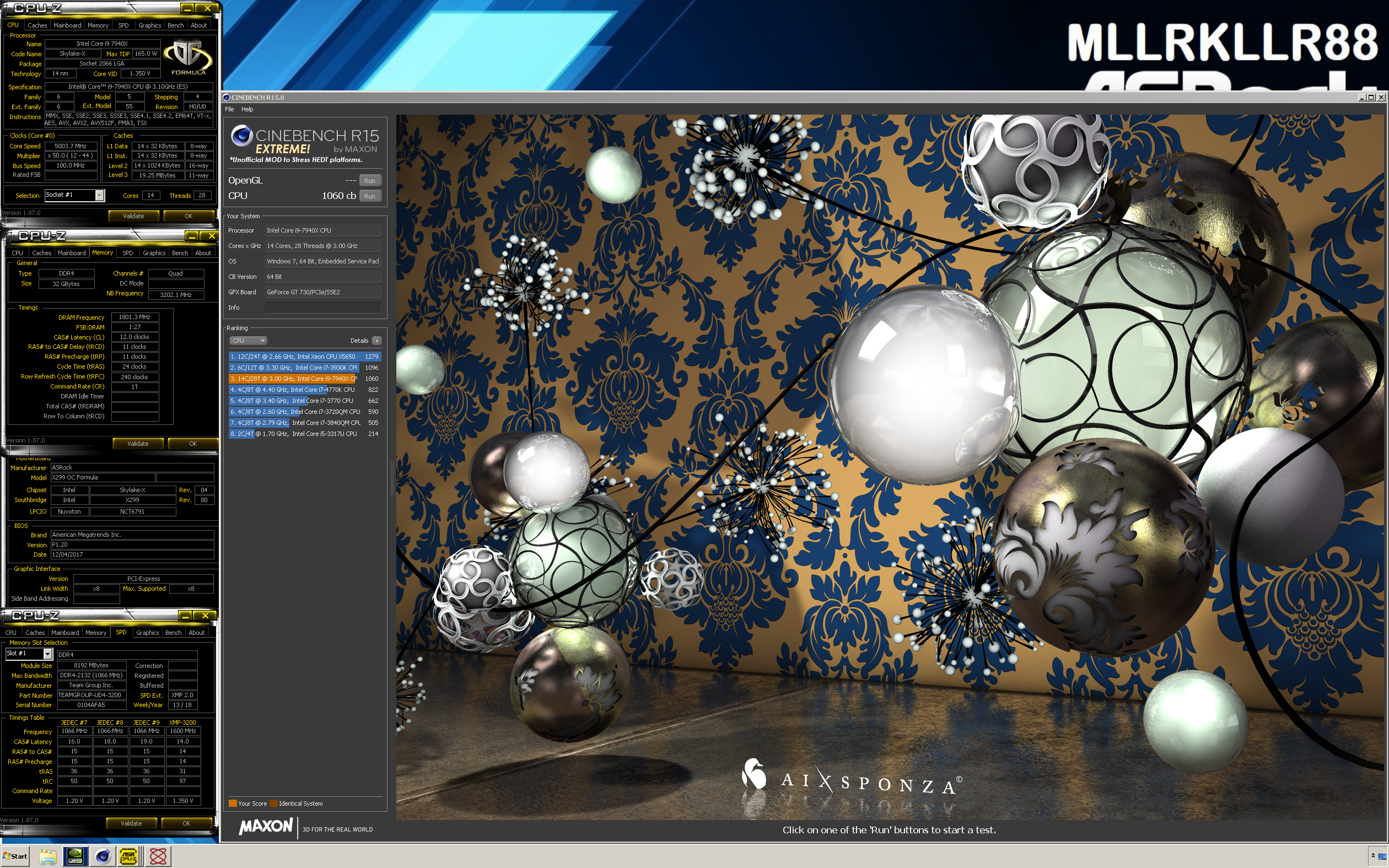Click the Cinebench title bar icon
This screenshot has height=868, width=1389.
click(x=227, y=98)
